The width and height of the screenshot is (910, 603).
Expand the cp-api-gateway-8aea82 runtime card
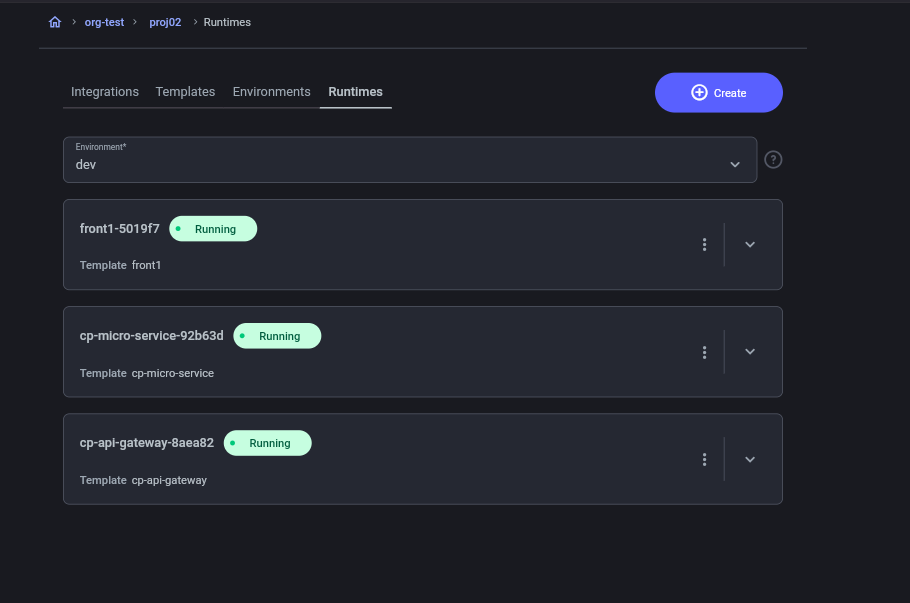click(750, 460)
